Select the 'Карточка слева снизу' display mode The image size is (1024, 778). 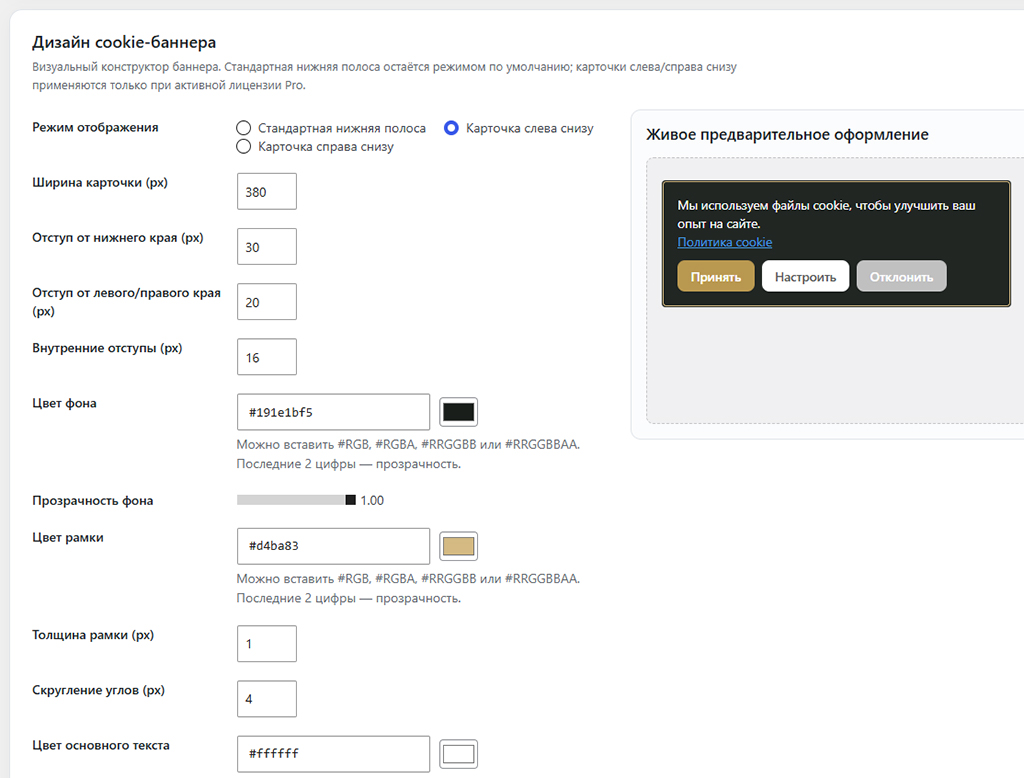451,128
